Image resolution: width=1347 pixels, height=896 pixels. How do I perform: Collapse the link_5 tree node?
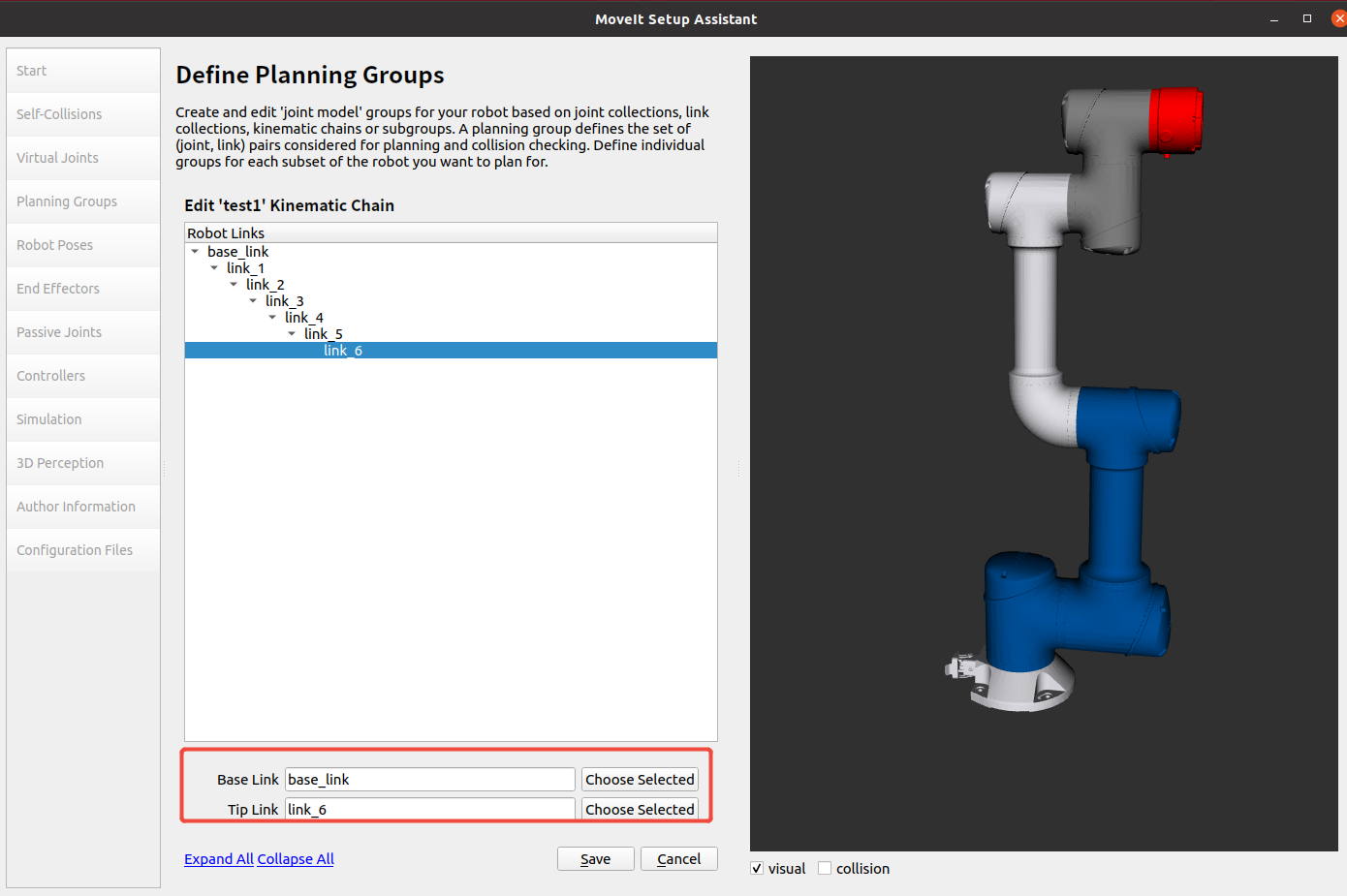point(292,334)
